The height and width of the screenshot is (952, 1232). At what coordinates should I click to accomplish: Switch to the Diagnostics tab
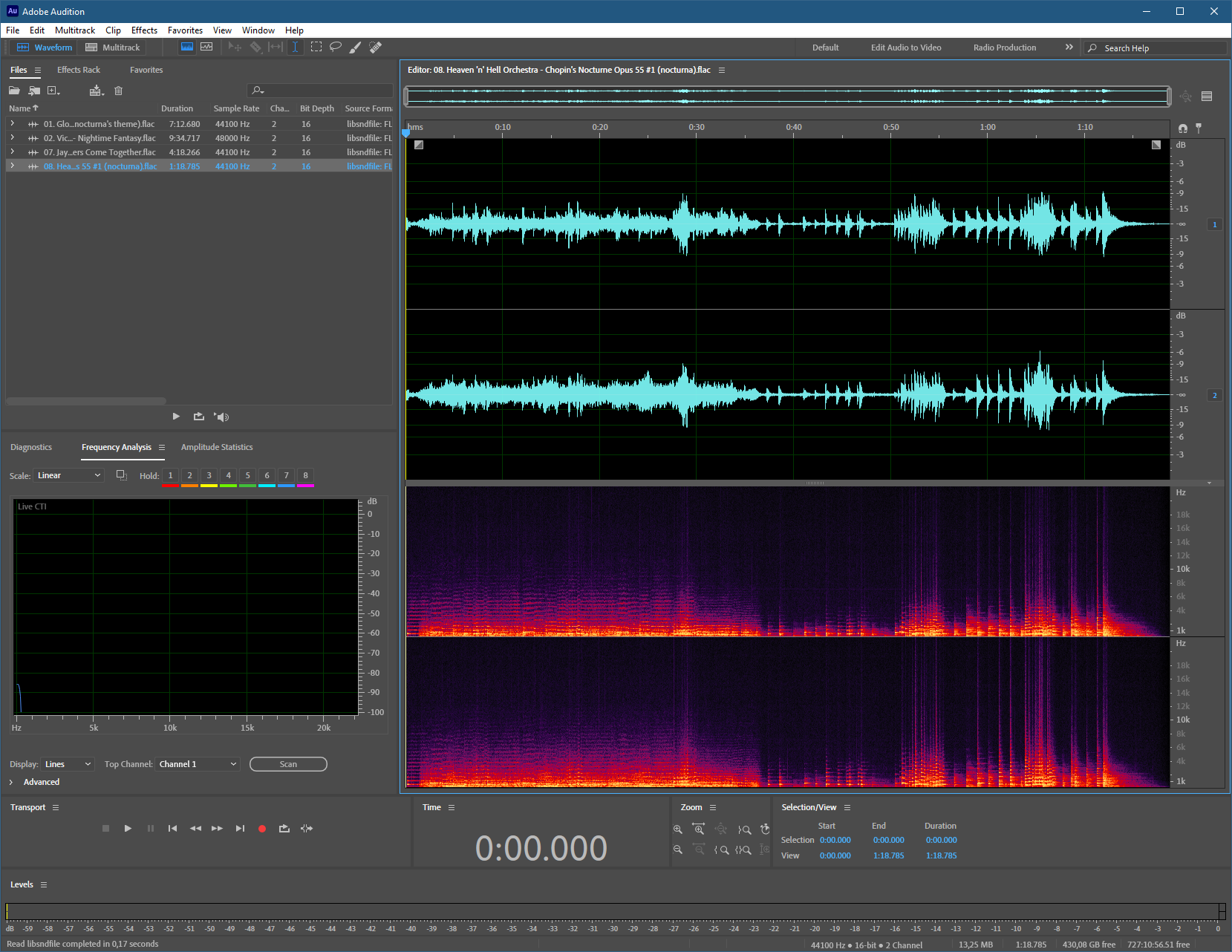point(31,447)
